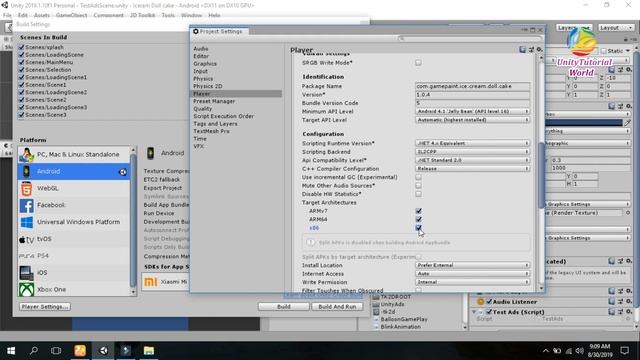Open color picker eyedropper in Inspector

pyautogui.click(x=628, y=122)
